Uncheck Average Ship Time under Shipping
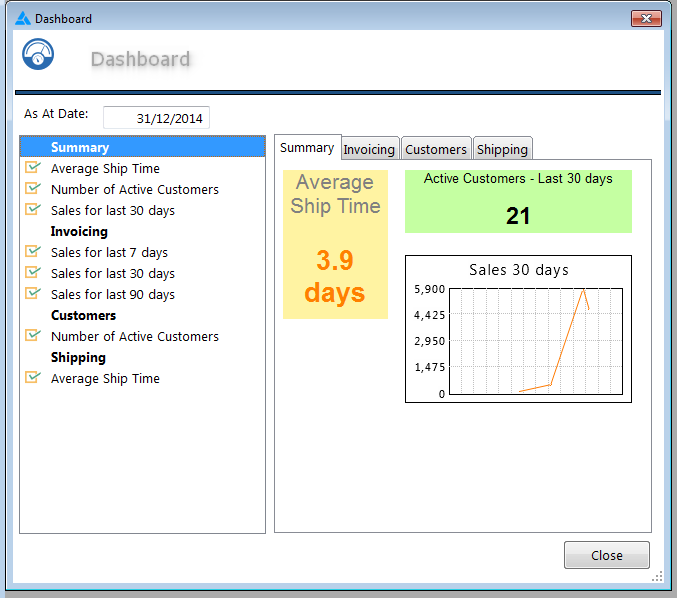Image resolution: width=677 pixels, height=598 pixels. (x=33, y=378)
